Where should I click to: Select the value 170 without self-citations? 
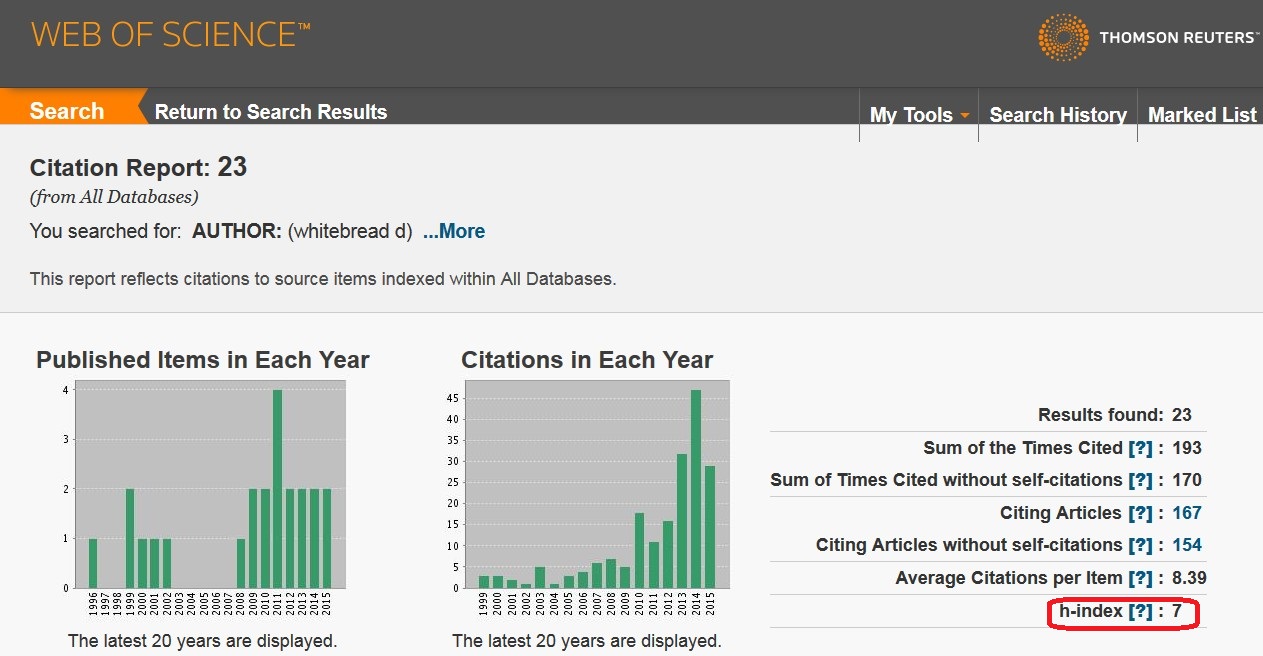(1187, 480)
